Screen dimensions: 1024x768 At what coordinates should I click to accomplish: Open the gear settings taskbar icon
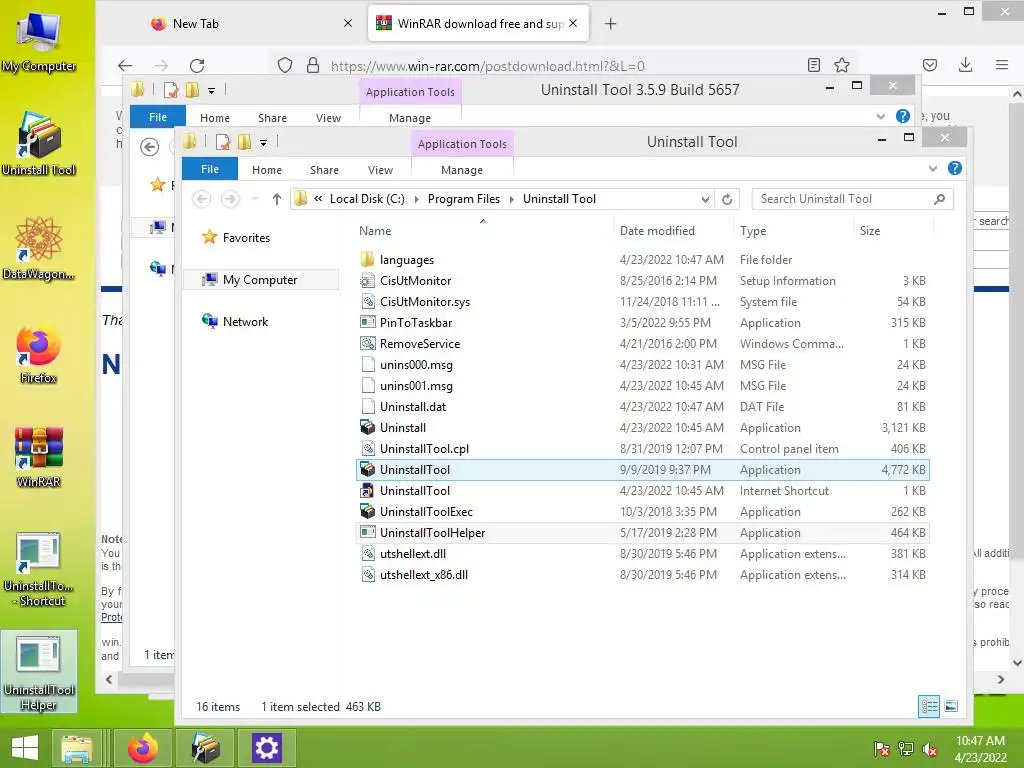point(266,748)
